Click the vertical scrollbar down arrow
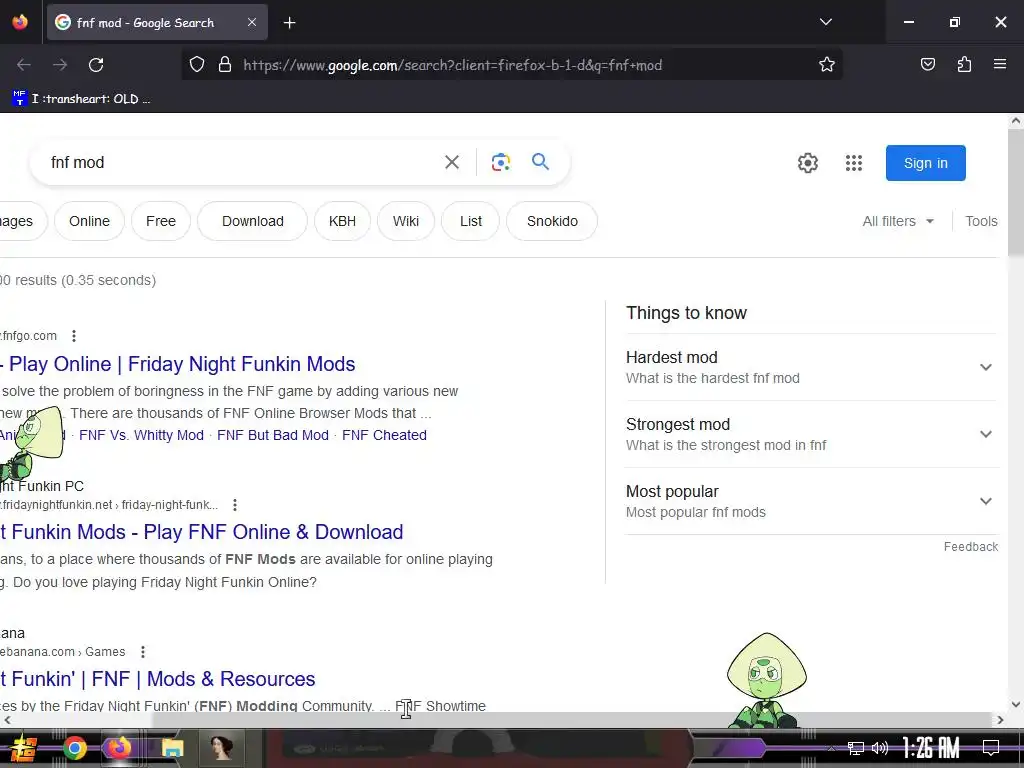 (1016, 704)
